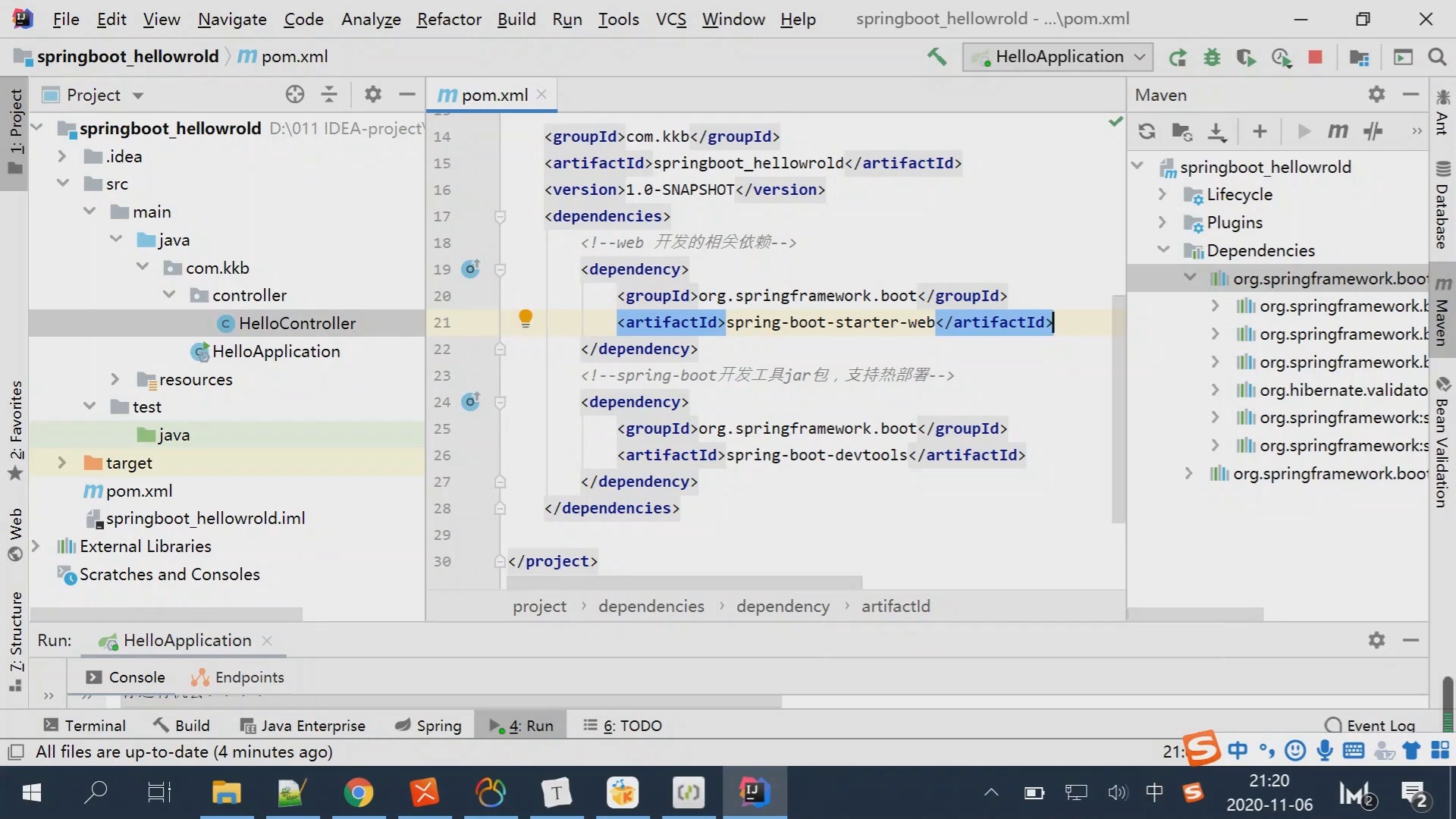Rerun HelloApplication with the green rerun icon

pos(1178,58)
